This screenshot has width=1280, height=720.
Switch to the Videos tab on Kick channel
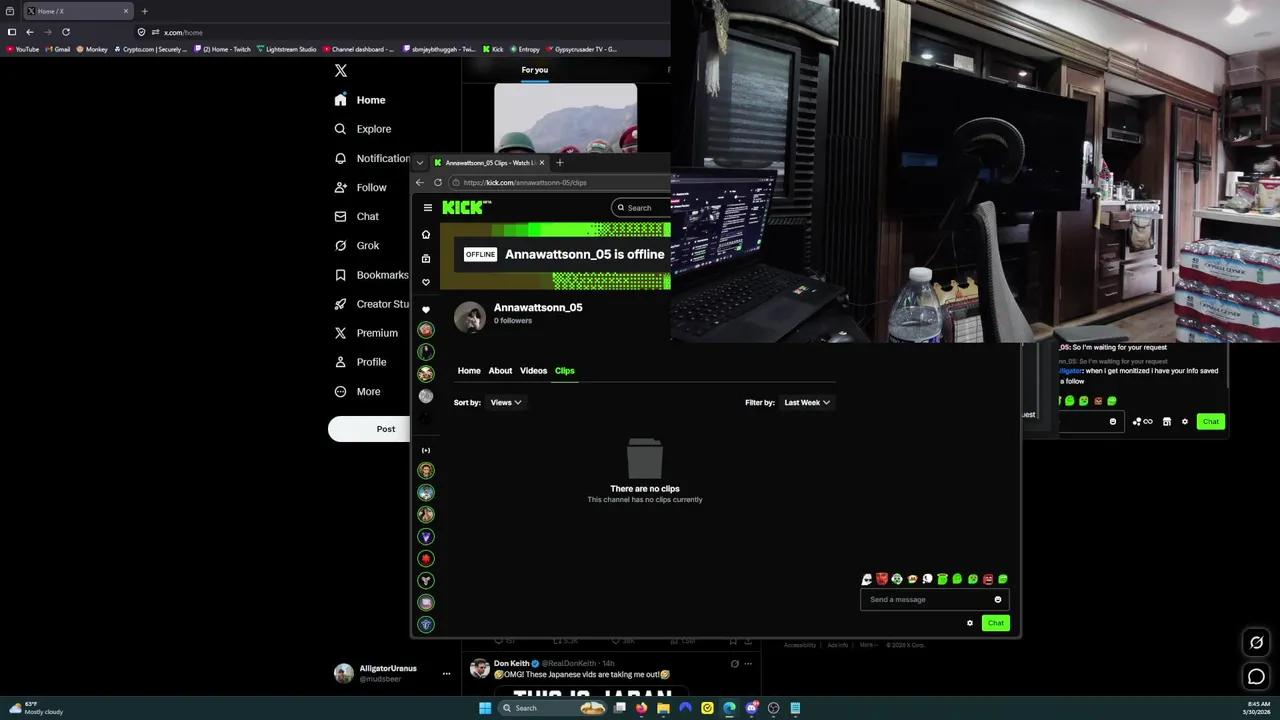(533, 371)
